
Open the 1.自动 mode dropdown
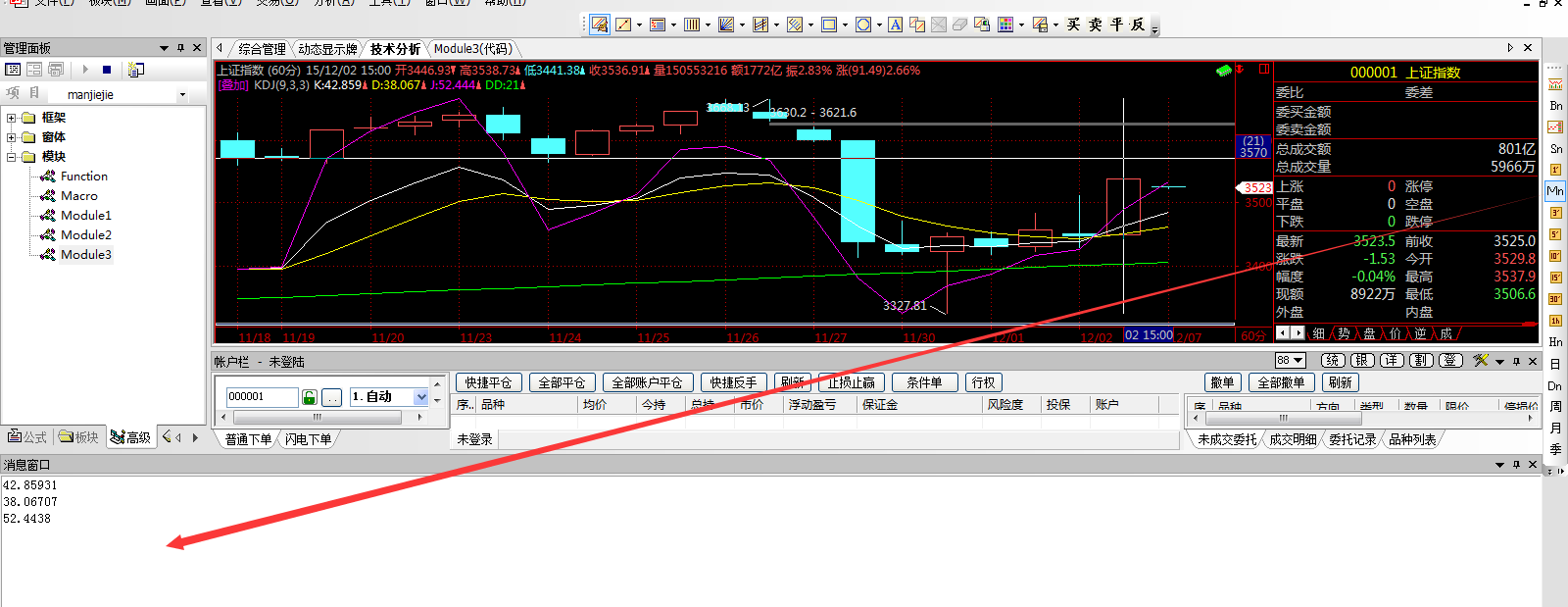421,397
